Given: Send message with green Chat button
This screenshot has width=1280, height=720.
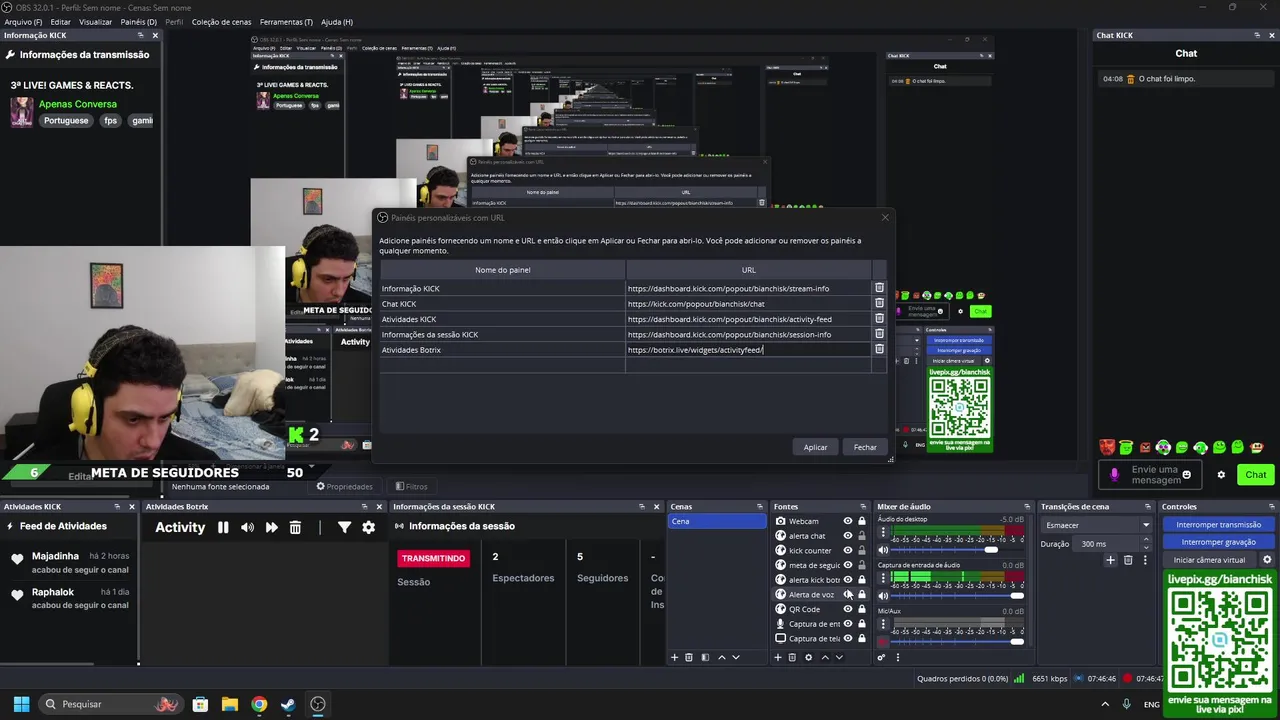Looking at the screenshot, I should 1255,475.
